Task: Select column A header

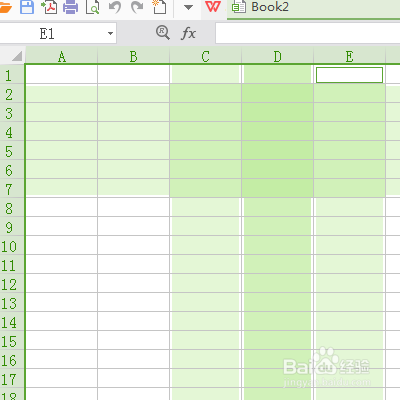Action: pos(61,56)
